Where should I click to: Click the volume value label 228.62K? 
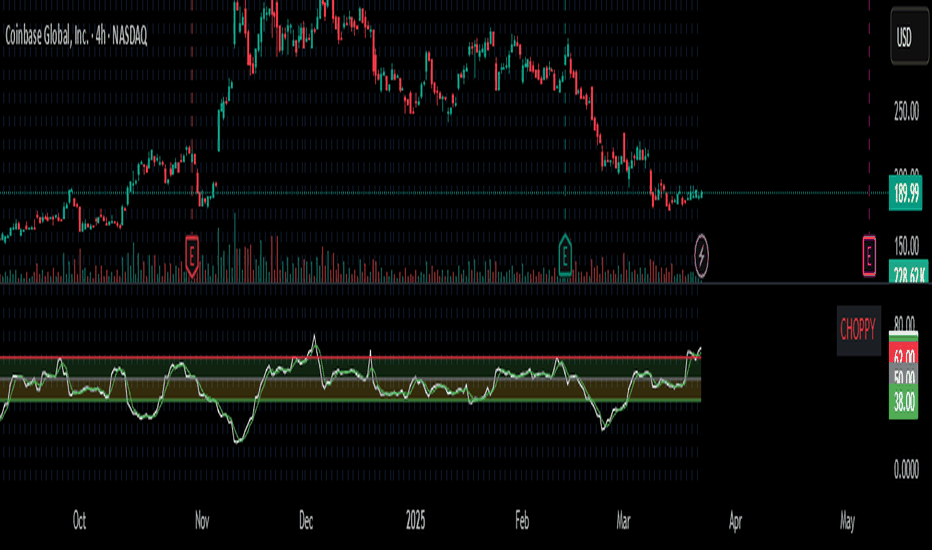coord(909,272)
